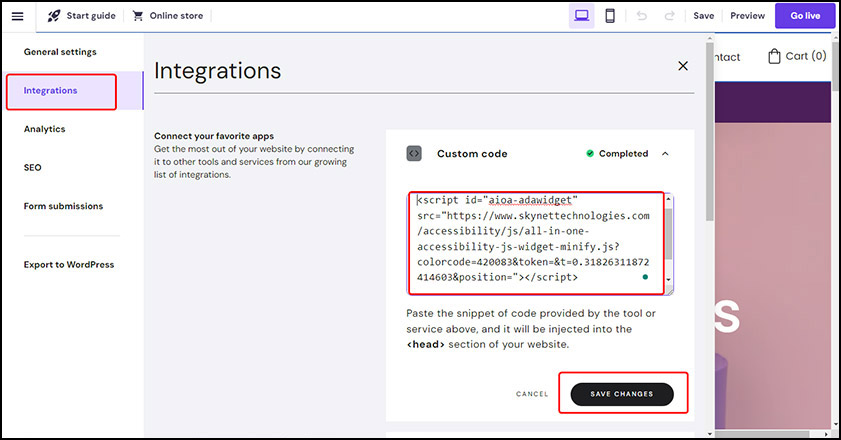Open the hamburger menu

[17, 16]
